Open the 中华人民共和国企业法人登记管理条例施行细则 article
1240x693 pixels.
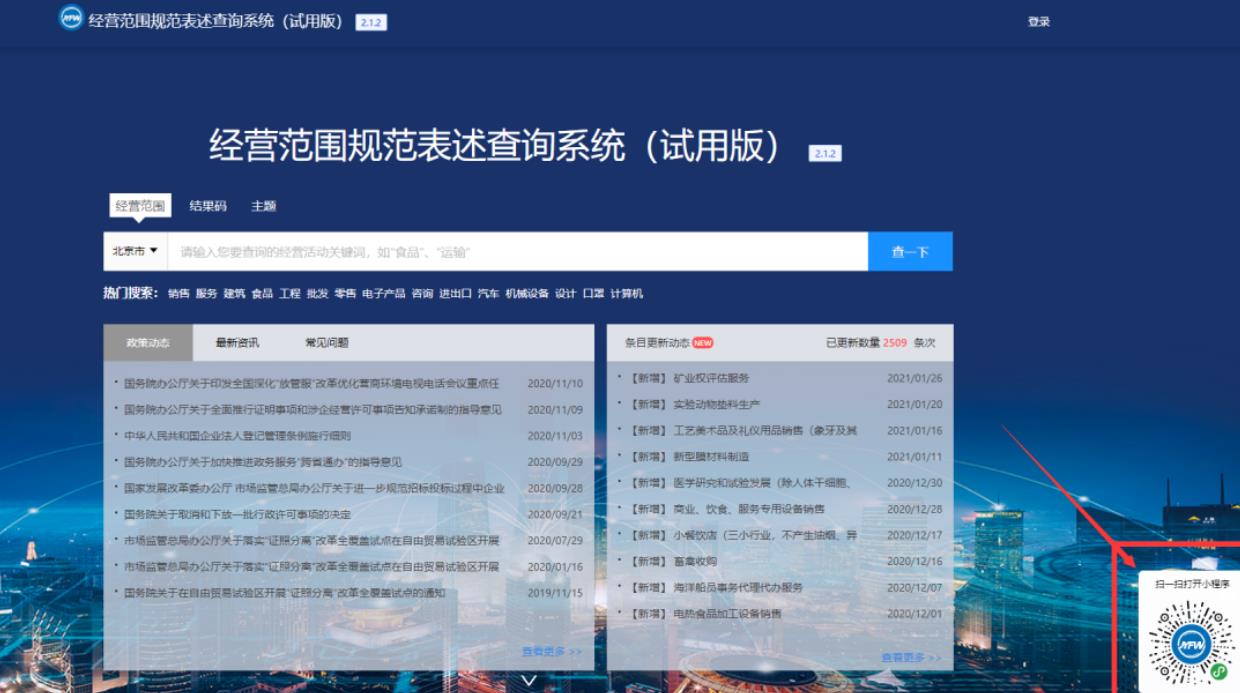pyautogui.click(x=237, y=436)
